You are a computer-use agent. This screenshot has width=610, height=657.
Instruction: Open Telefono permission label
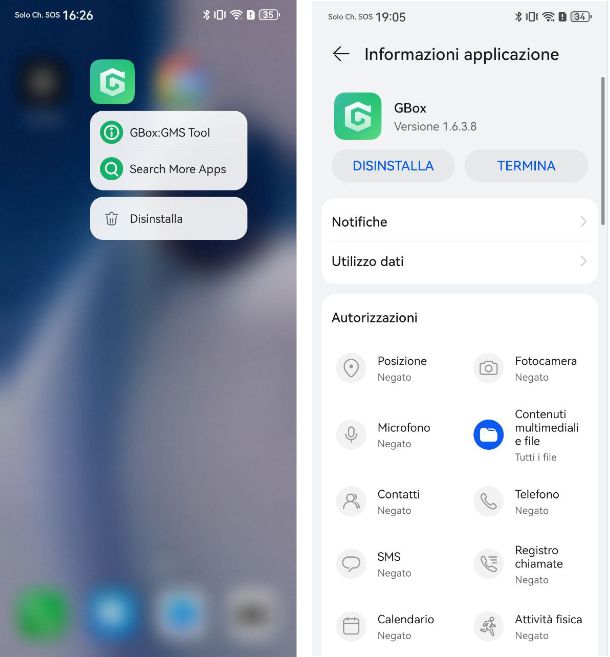(537, 494)
